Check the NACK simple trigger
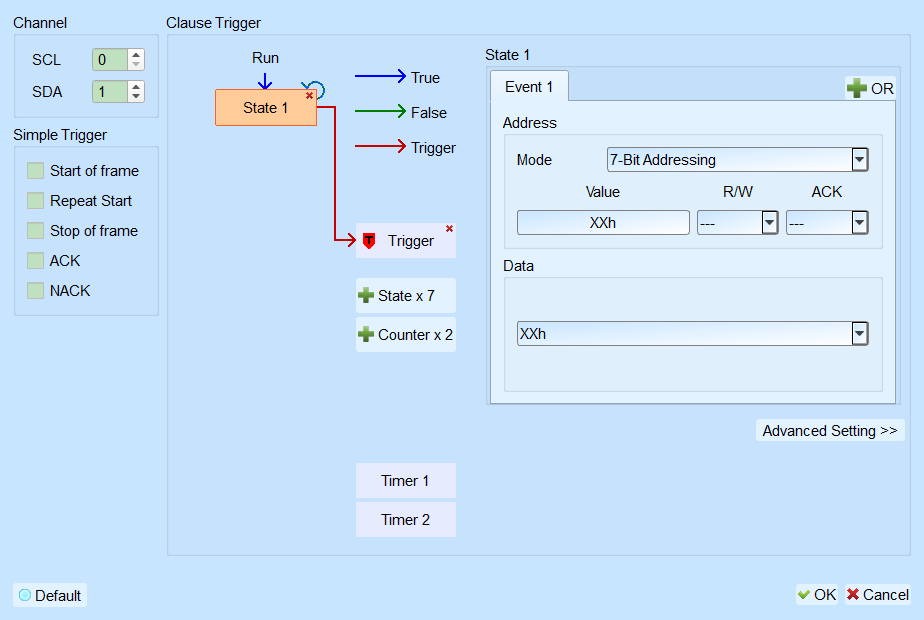 point(35,291)
